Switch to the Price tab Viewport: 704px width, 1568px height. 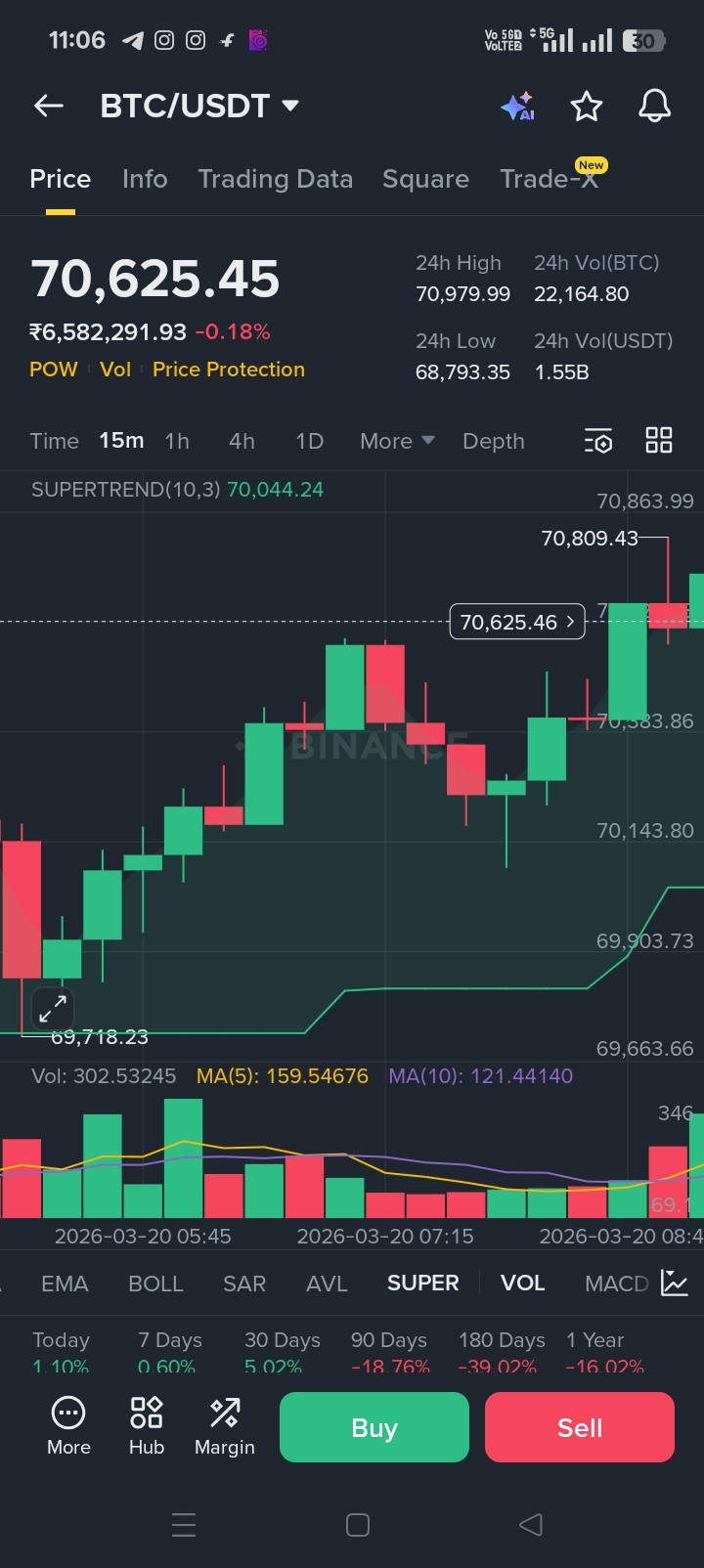61,179
